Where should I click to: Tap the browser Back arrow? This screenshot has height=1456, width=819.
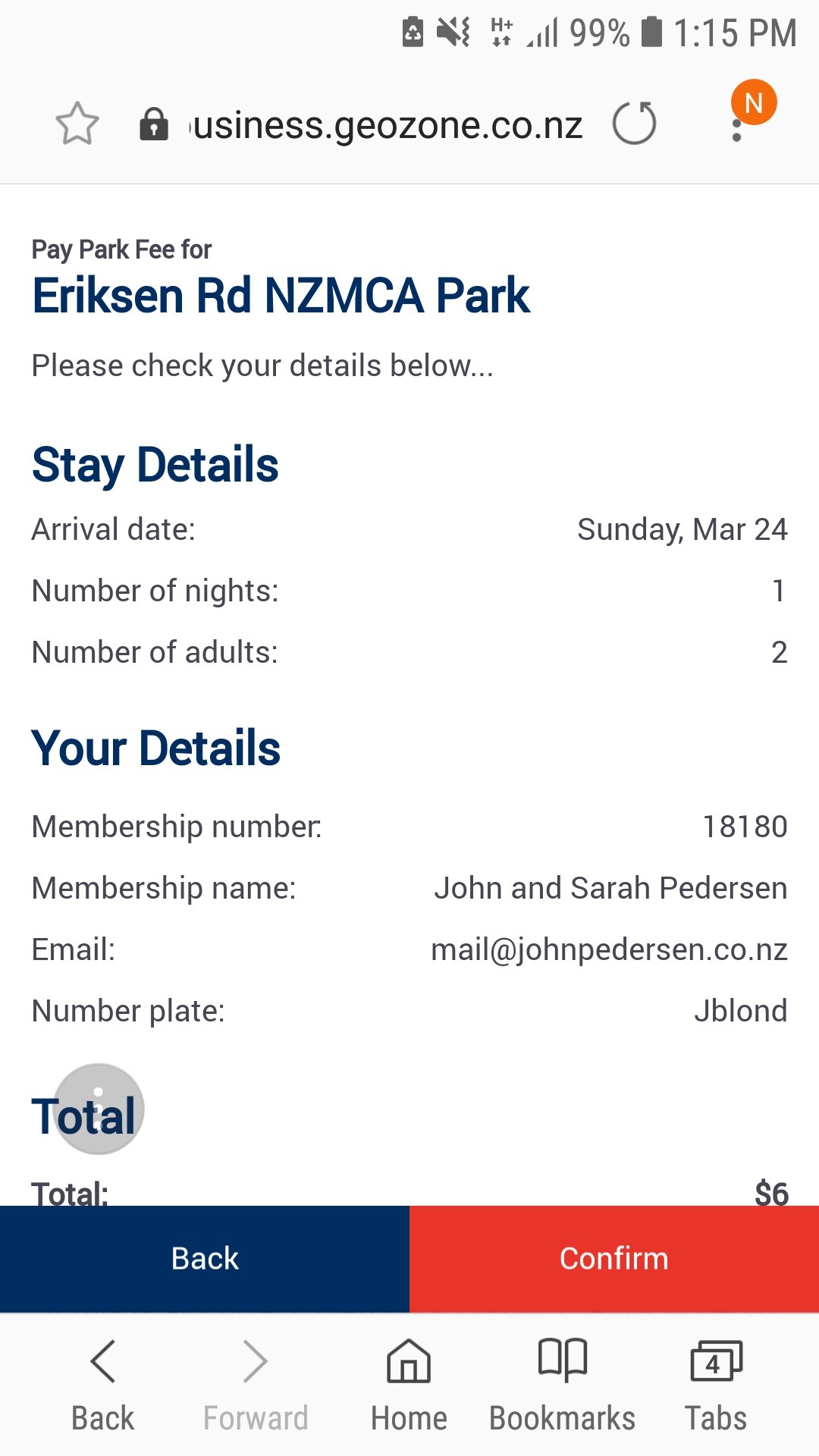coord(102,1383)
